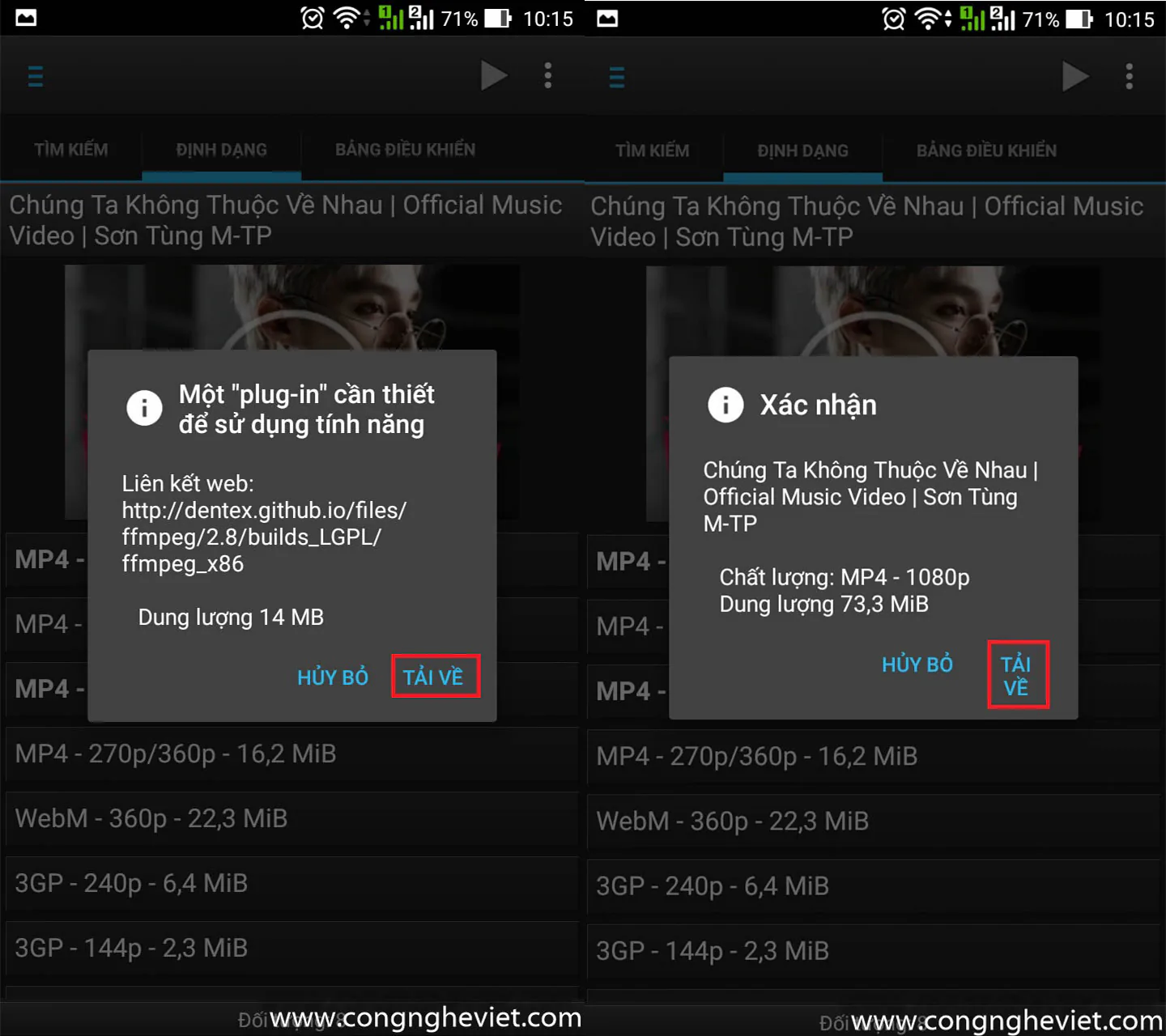Switch to TÌM KIẾM tab in left screenshot

pyautogui.click(x=71, y=149)
